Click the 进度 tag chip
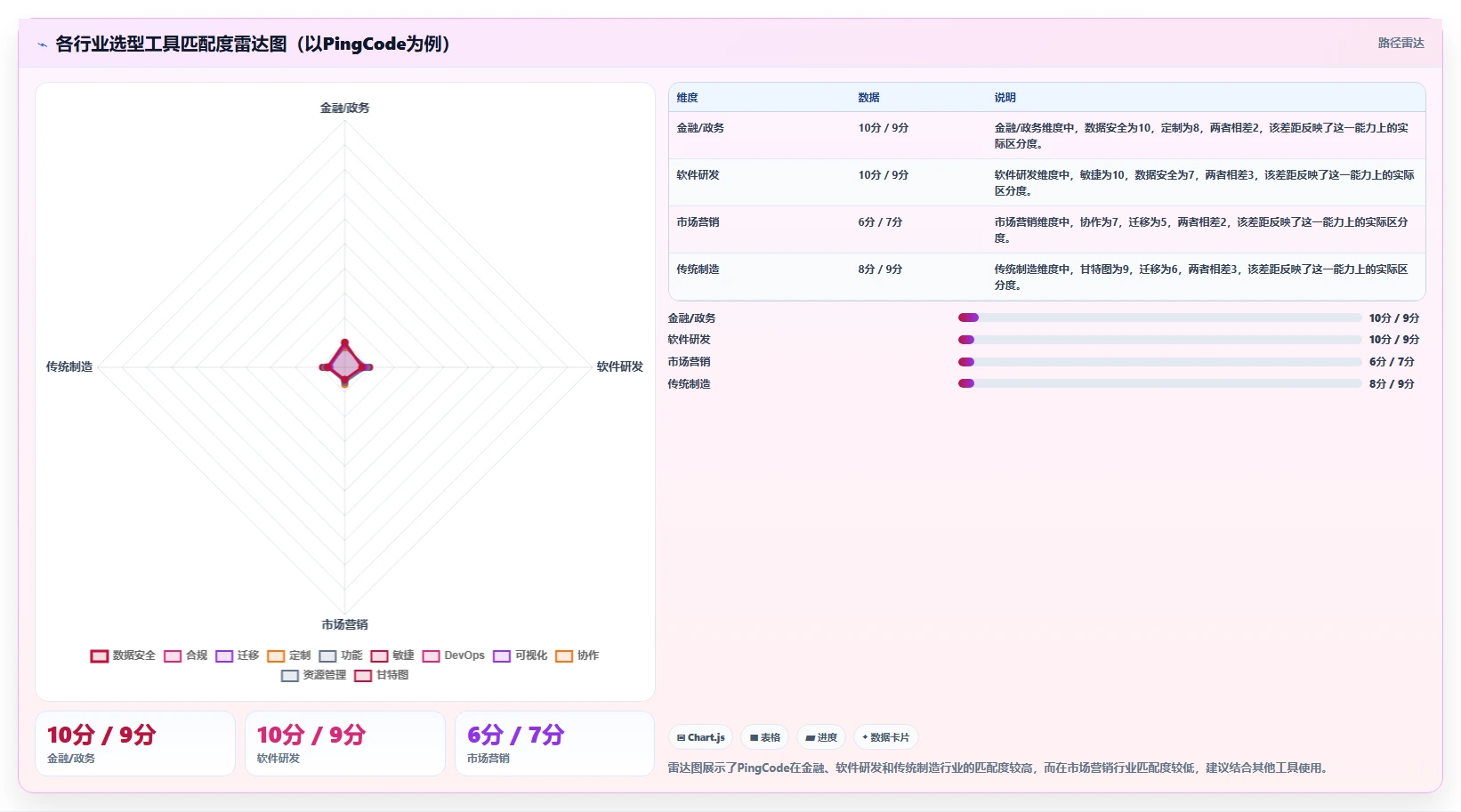 pyautogui.click(x=821, y=737)
